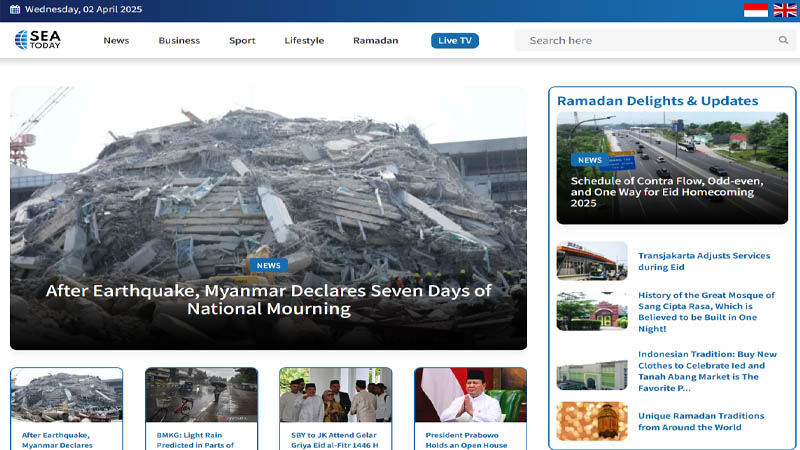Select the Ramadan navigation item
The width and height of the screenshot is (800, 450).
coord(376,40)
